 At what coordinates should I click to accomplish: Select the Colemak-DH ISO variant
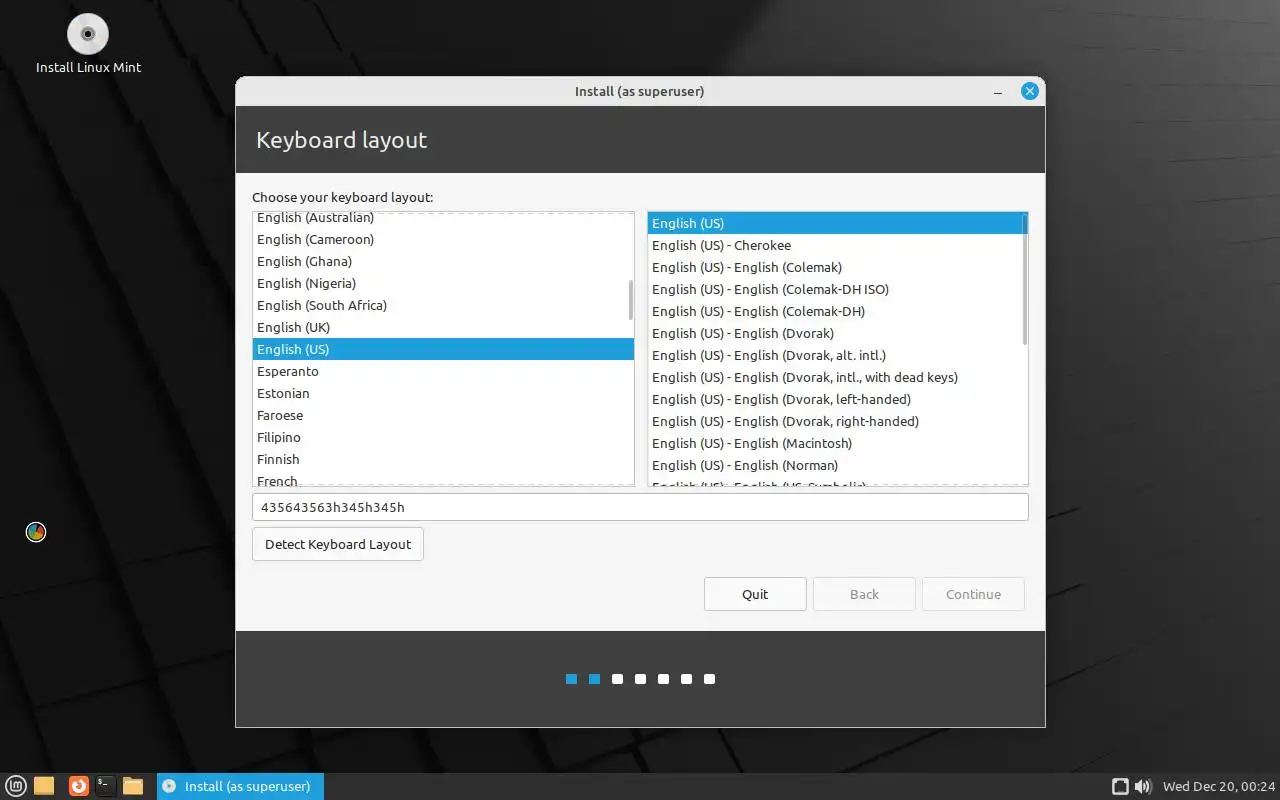[838, 289]
